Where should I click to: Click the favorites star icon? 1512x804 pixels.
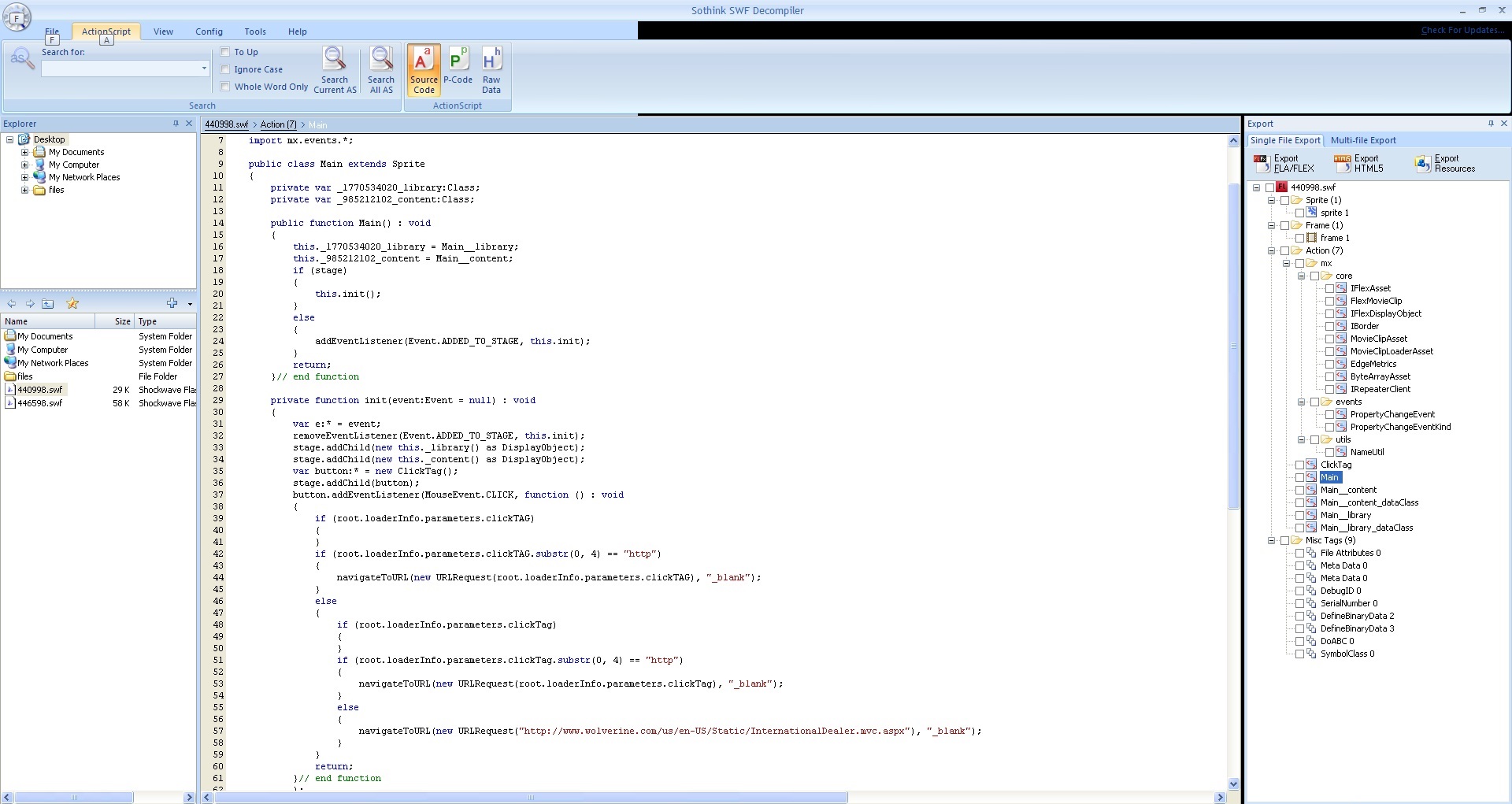72,304
